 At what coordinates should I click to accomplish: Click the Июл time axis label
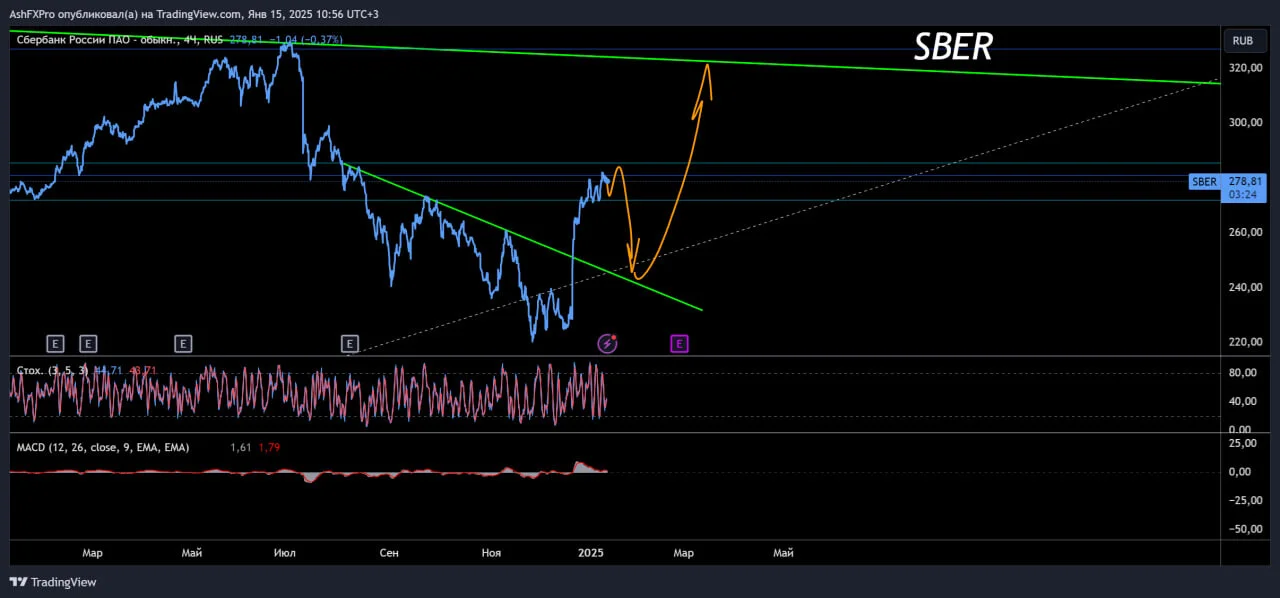(x=285, y=553)
